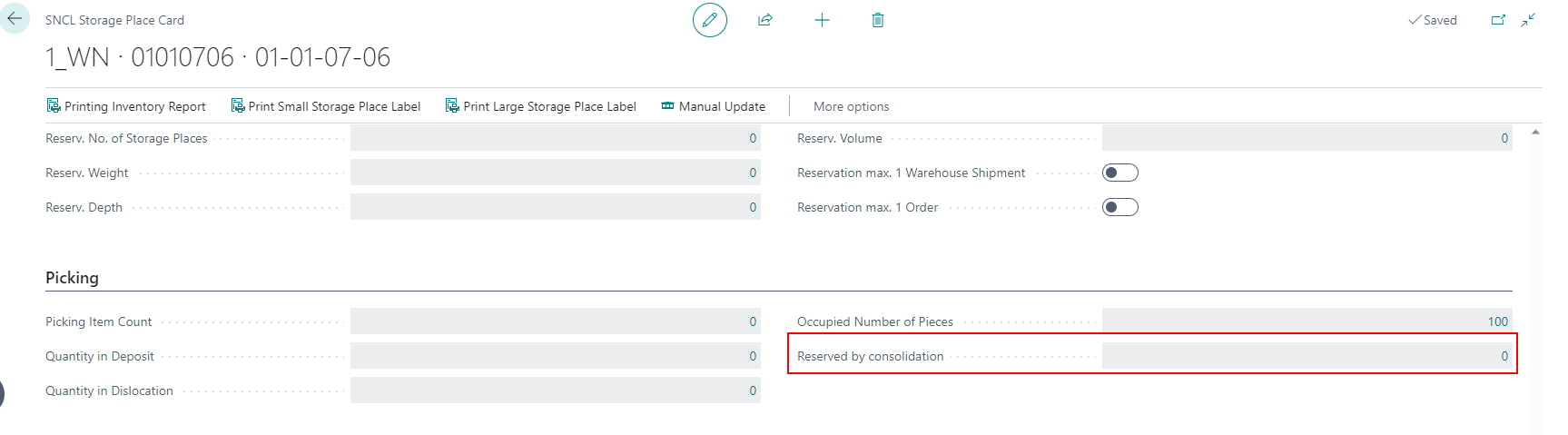Viewport: 1568px width, 435px height.
Task: Toggle Reservation max. 1 Order switch
Action: (1119, 207)
